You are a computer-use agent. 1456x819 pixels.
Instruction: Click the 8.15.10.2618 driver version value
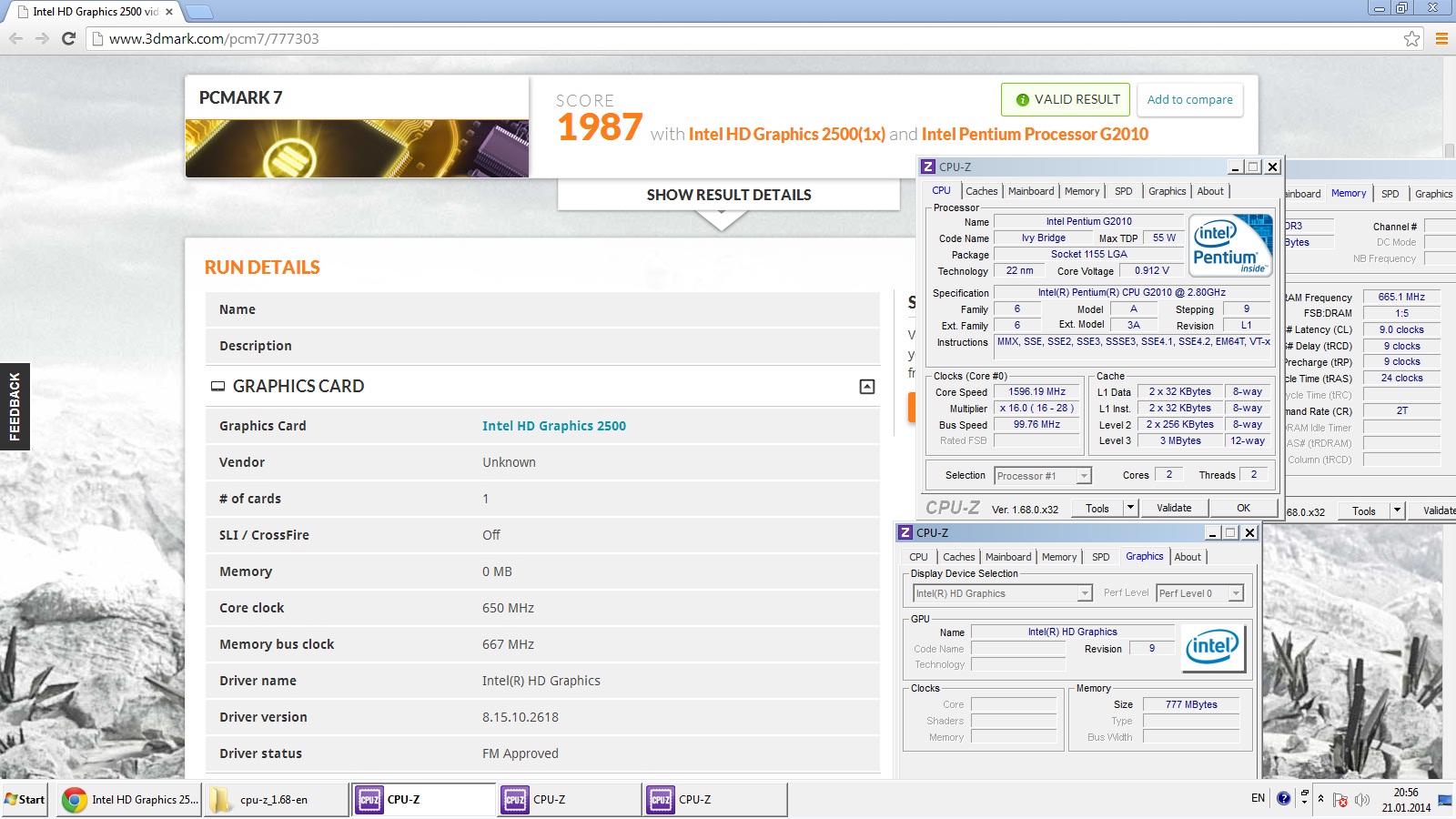coord(521,717)
